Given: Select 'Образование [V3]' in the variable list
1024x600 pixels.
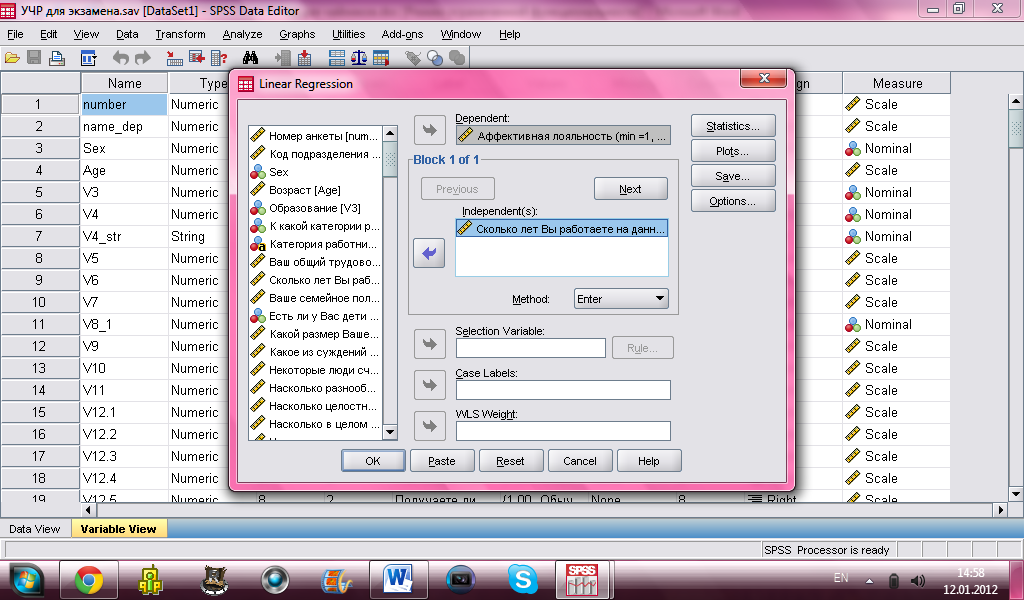Looking at the screenshot, I should (315, 208).
